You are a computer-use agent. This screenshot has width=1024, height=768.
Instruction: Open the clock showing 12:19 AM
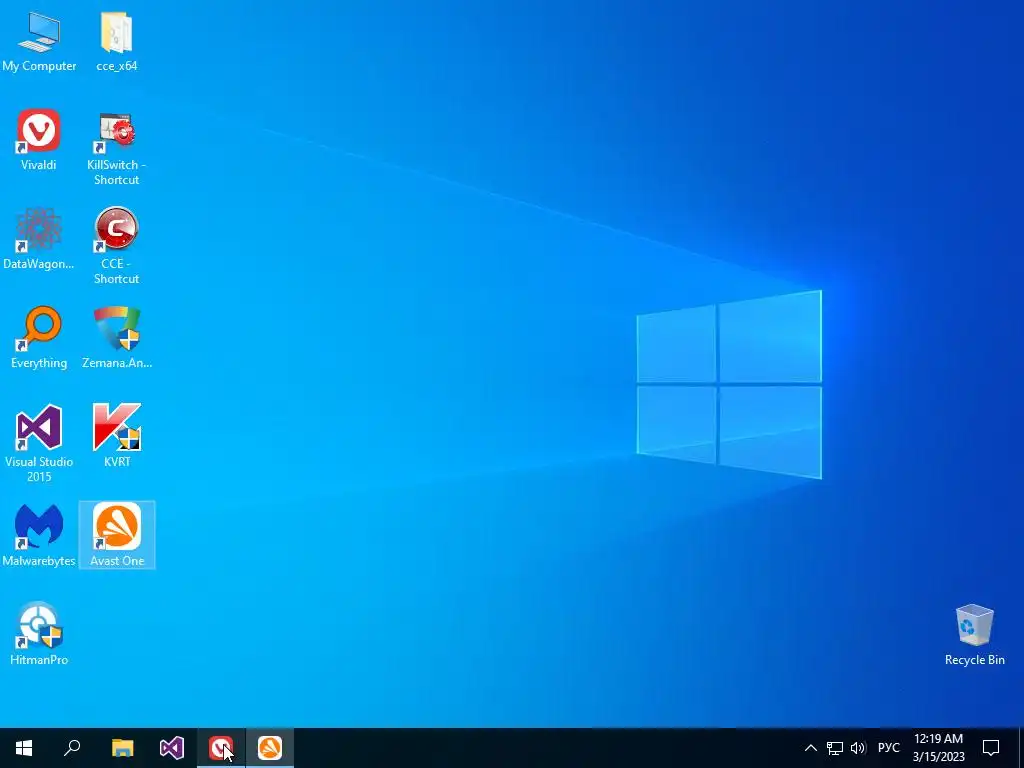[938, 748]
